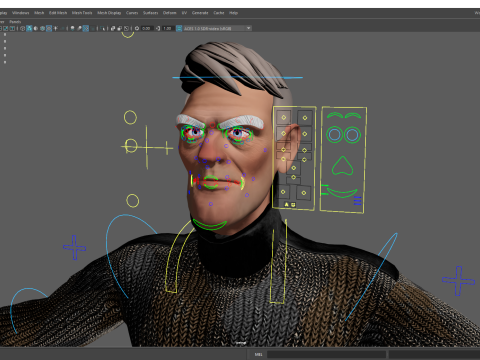Open the UV menu
The image size is (480, 360).
184,13
